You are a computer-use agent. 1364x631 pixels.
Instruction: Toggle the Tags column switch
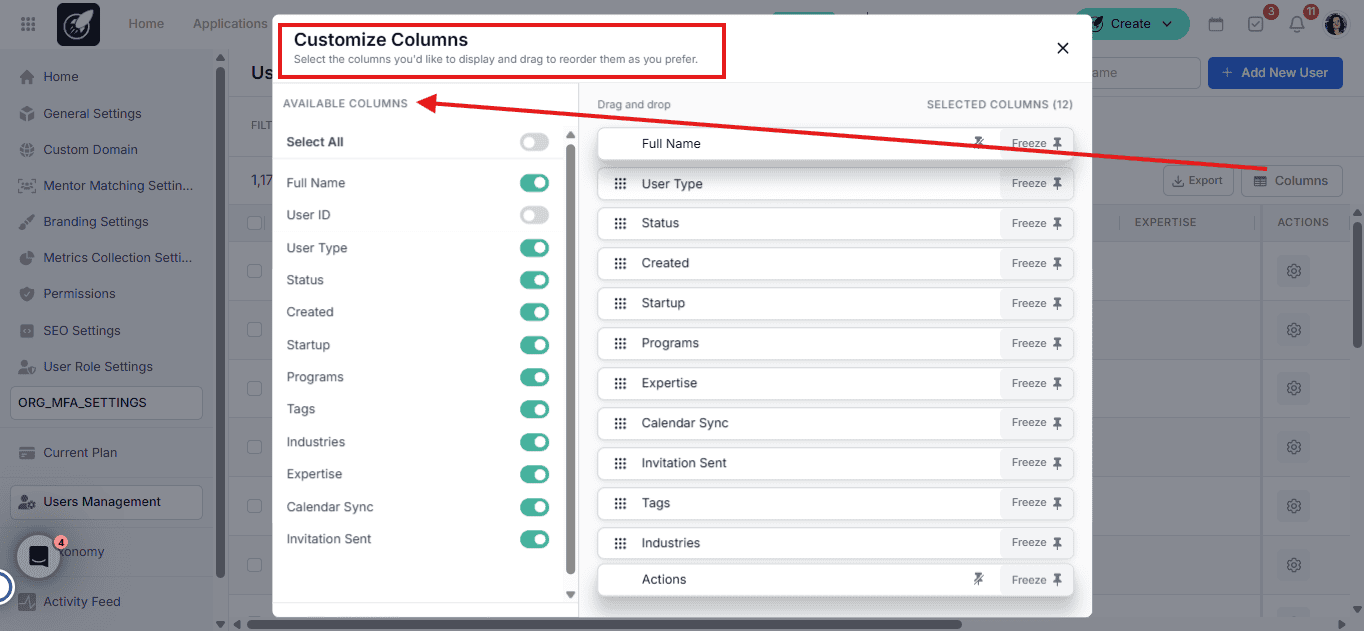pyautogui.click(x=534, y=409)
